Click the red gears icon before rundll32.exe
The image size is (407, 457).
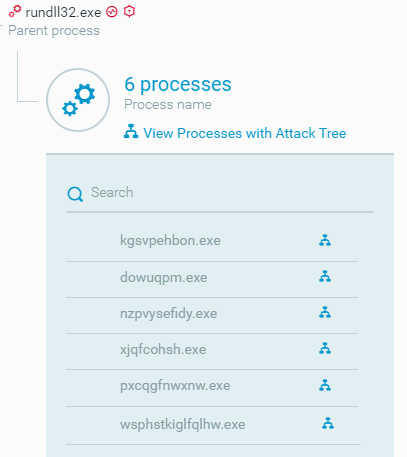click(15, 11)
